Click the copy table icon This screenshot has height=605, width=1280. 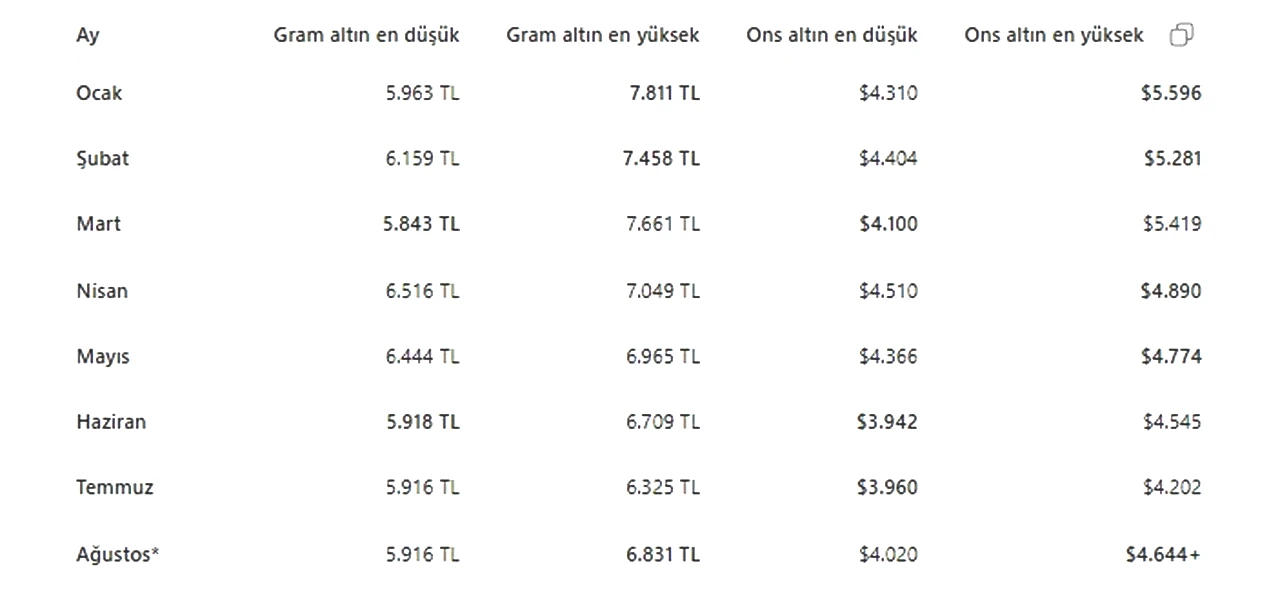1182,35
